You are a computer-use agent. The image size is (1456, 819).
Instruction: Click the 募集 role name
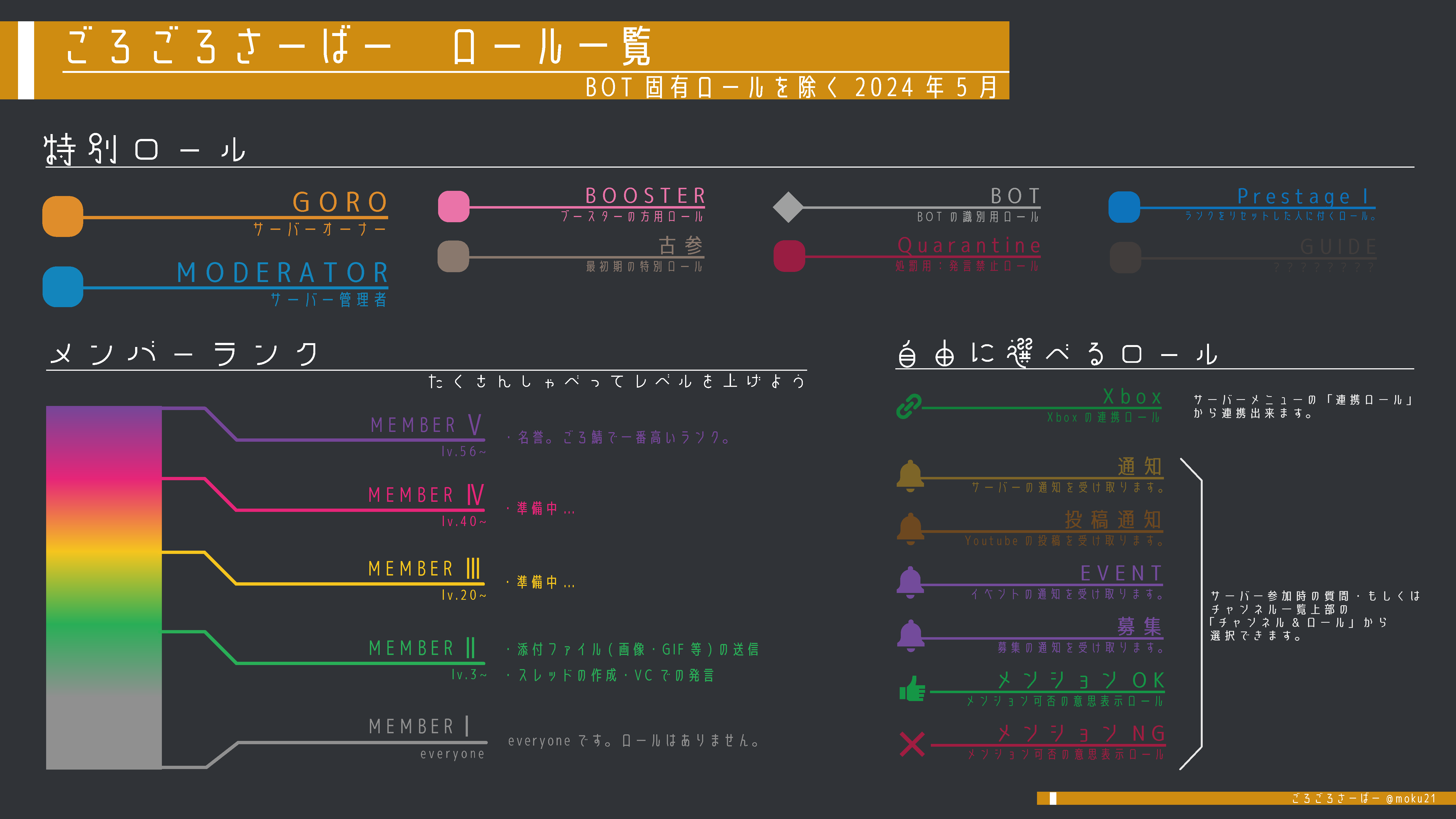[1139, 627]
